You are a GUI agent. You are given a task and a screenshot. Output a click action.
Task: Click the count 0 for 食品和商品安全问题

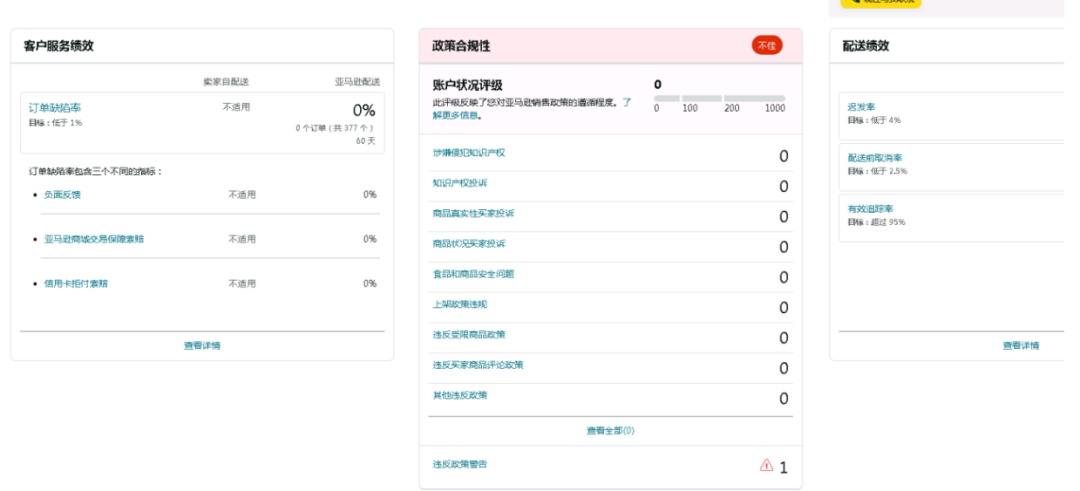783,278
